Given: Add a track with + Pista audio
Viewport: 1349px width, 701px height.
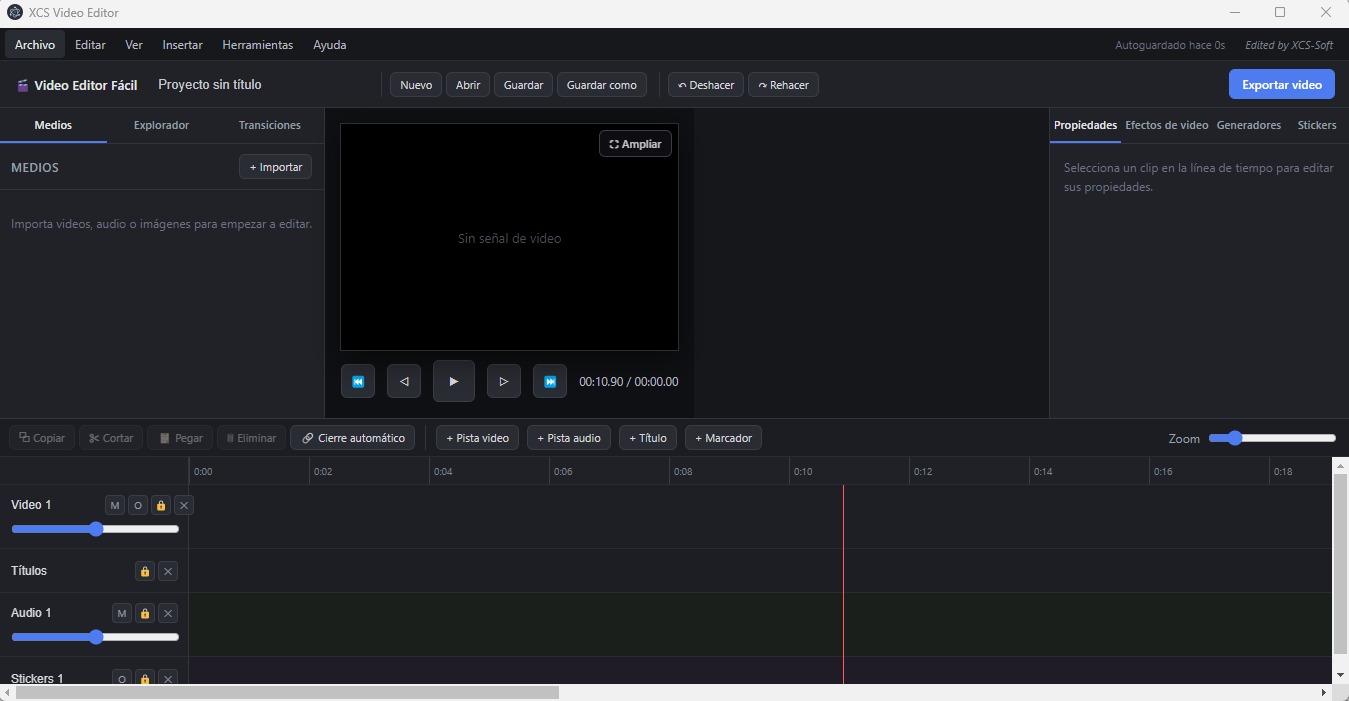Looking at the screenshot, I should coord(569,438).
